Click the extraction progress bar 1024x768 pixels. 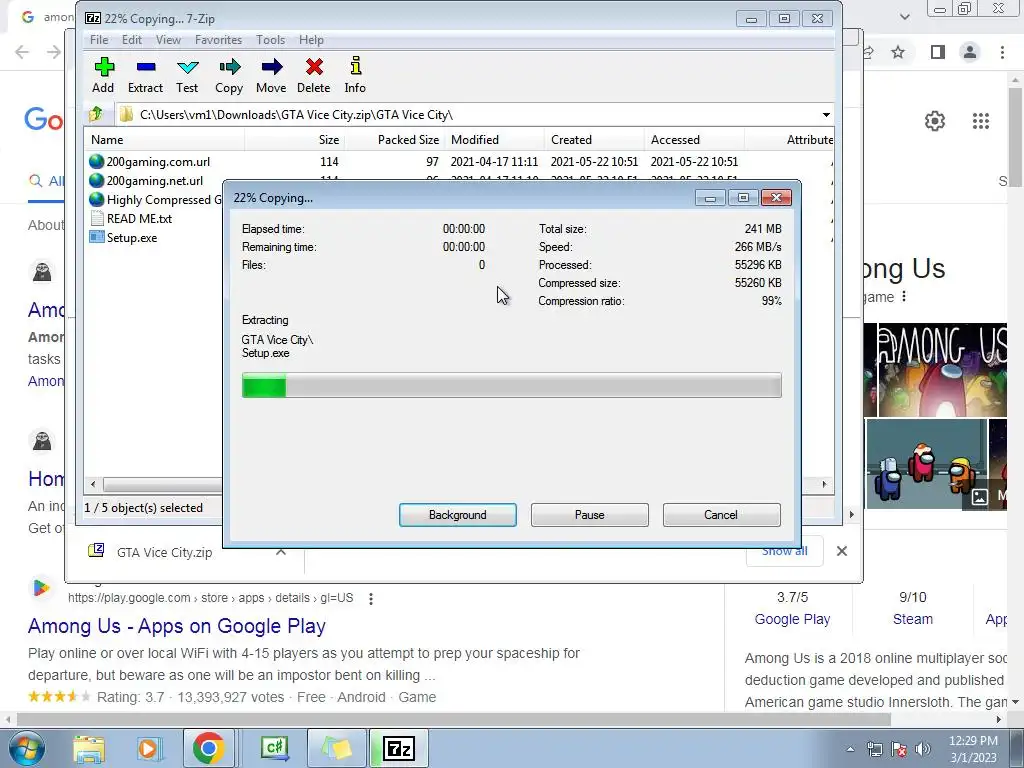click(511, 385)
